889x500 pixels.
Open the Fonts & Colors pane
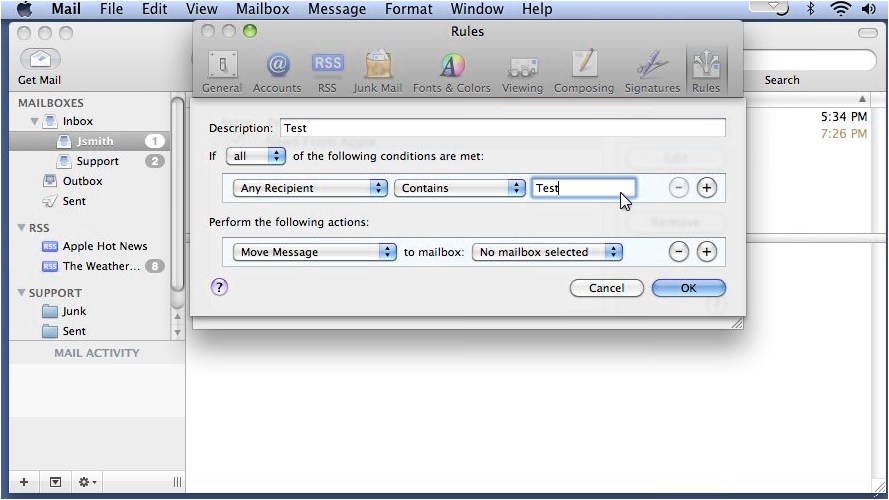click(452, 71)
